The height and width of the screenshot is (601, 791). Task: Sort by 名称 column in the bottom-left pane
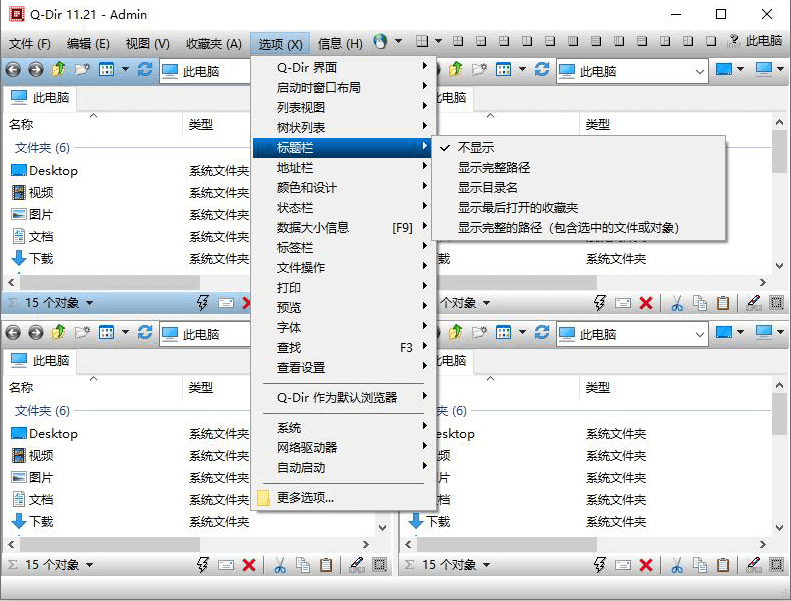pyautogui.click(x=21, y=388)
